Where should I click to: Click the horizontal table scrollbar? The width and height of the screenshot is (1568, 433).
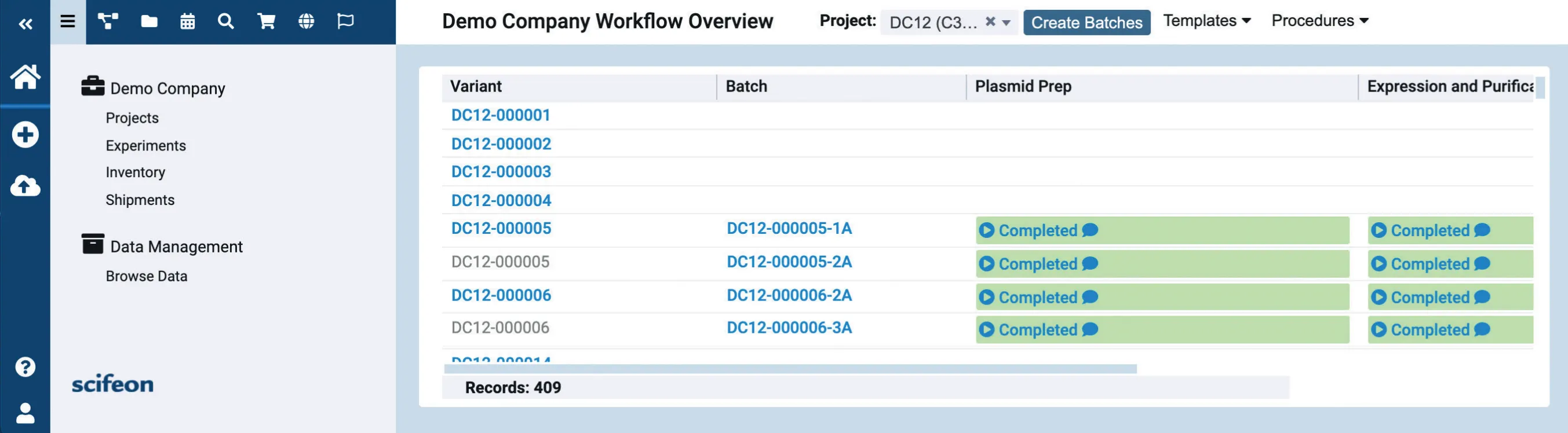click(790, 369)
